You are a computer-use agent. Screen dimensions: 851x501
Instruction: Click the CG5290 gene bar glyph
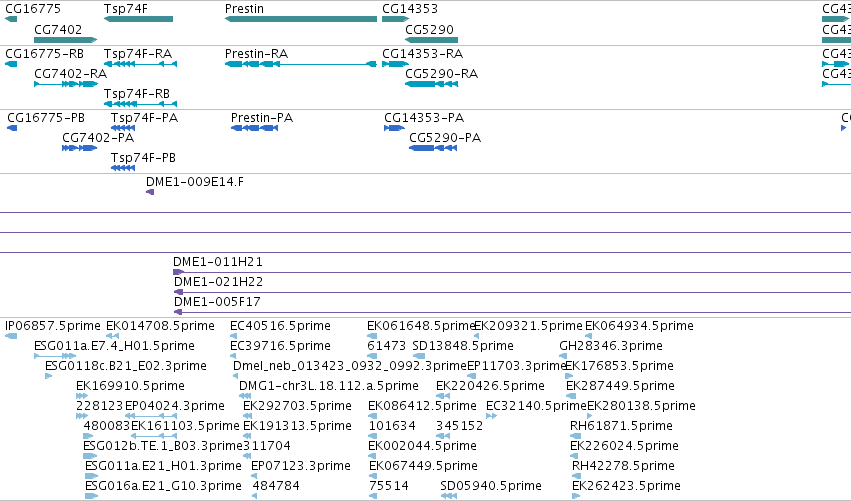tap(431, 40)
